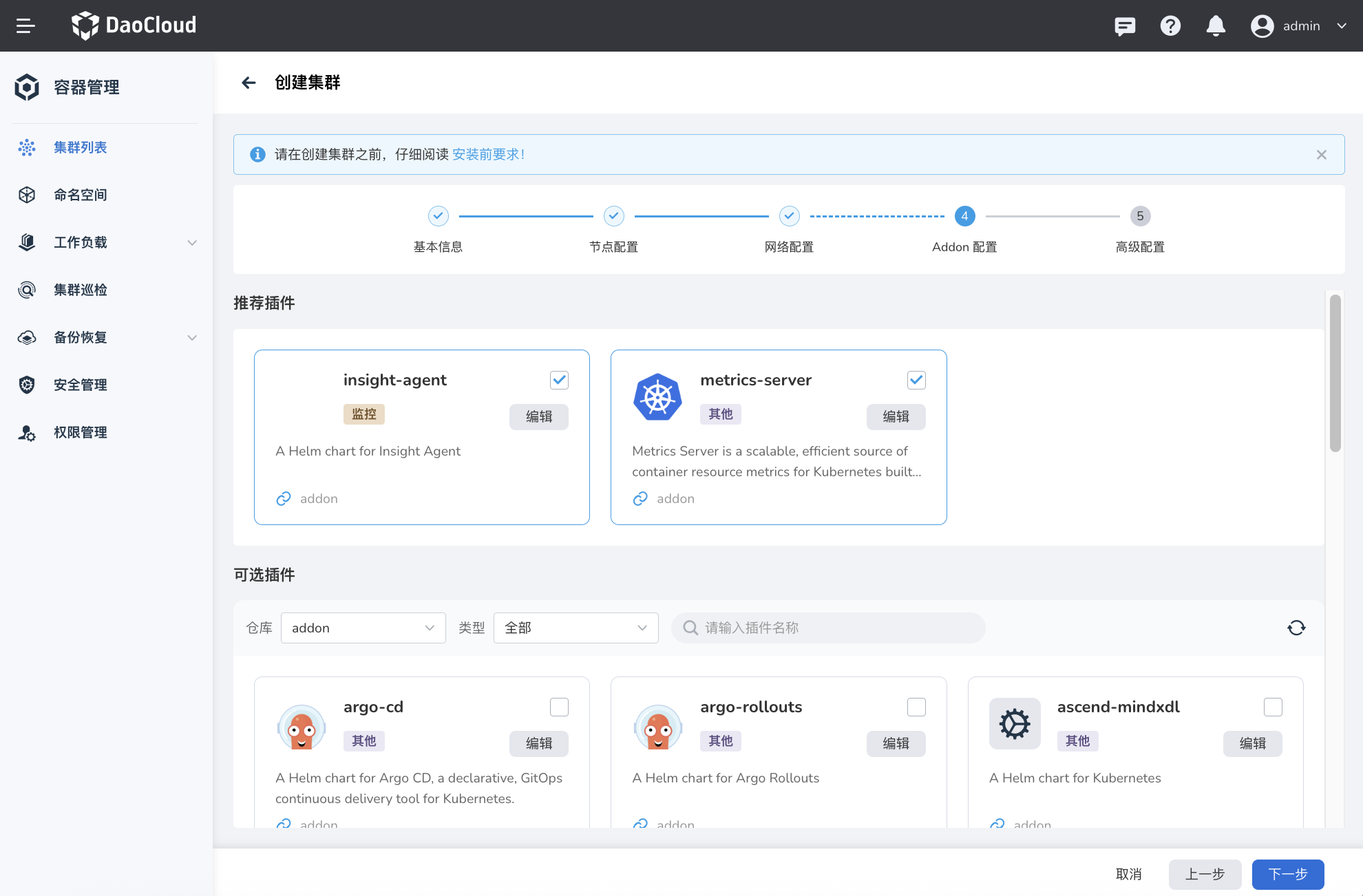Open the 仓库 addon dropdown

363,628
